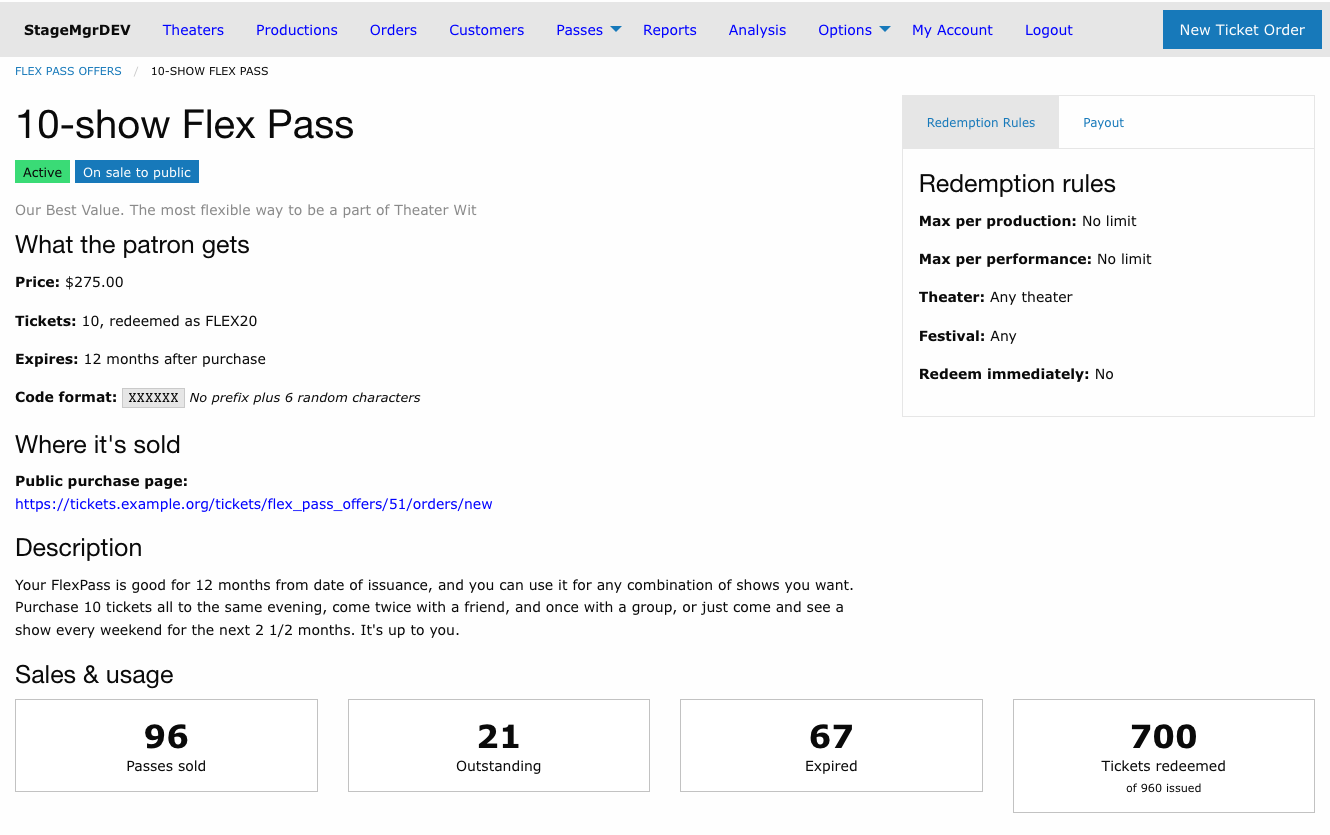Click the Festival: Any rule
The height and width of the screenshot is (835, 1330).
pos(968,336)
